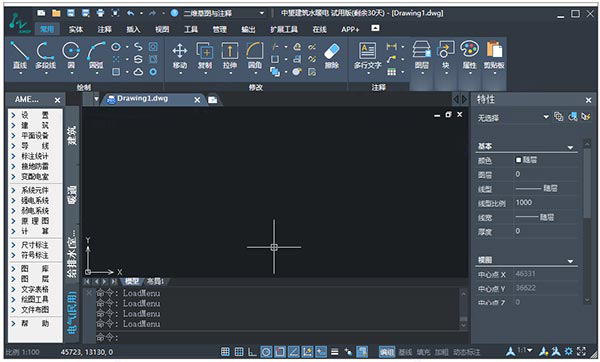600x362 pixels.
Task: Toggle the 编组 status bar option
Action: (x=386, y=351)
